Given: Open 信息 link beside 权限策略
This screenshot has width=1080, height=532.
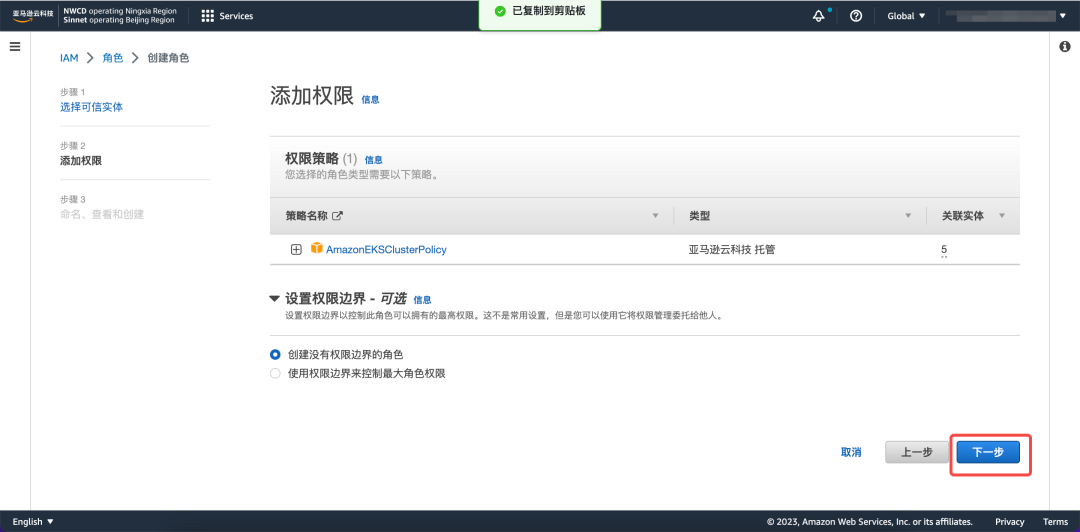Looking at the screenshot, I should click(373, 159).
